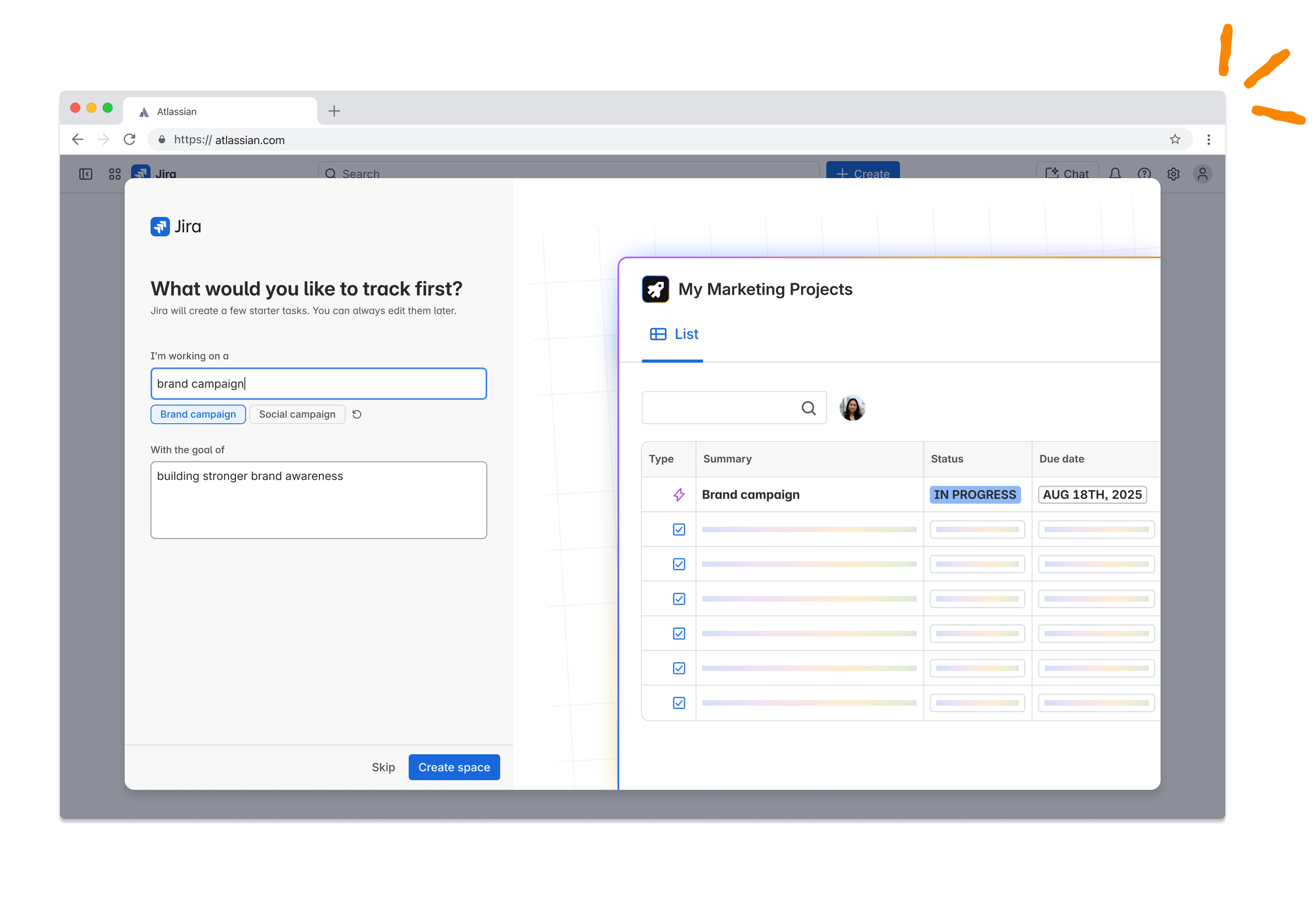This screenshot has height=900, width=1316.
Task: Open the settings gear icon
Action: click(x=1173, y=174)
